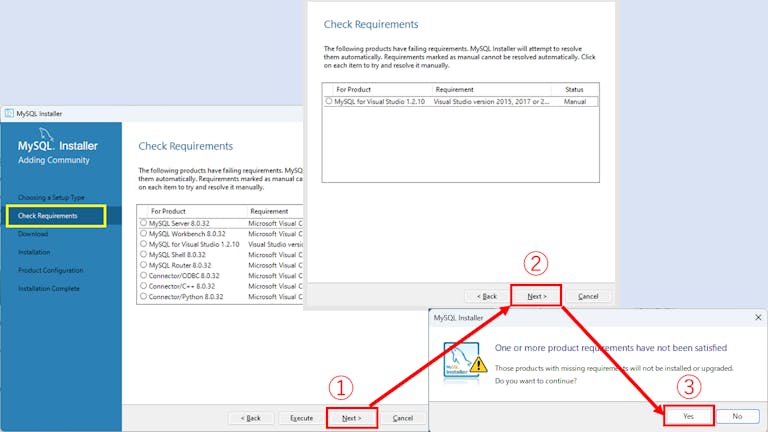Close the requirements-not-satisfied dialog
Image resolution: width=768 pixels, height=432 pixels.
click(758, 317)
